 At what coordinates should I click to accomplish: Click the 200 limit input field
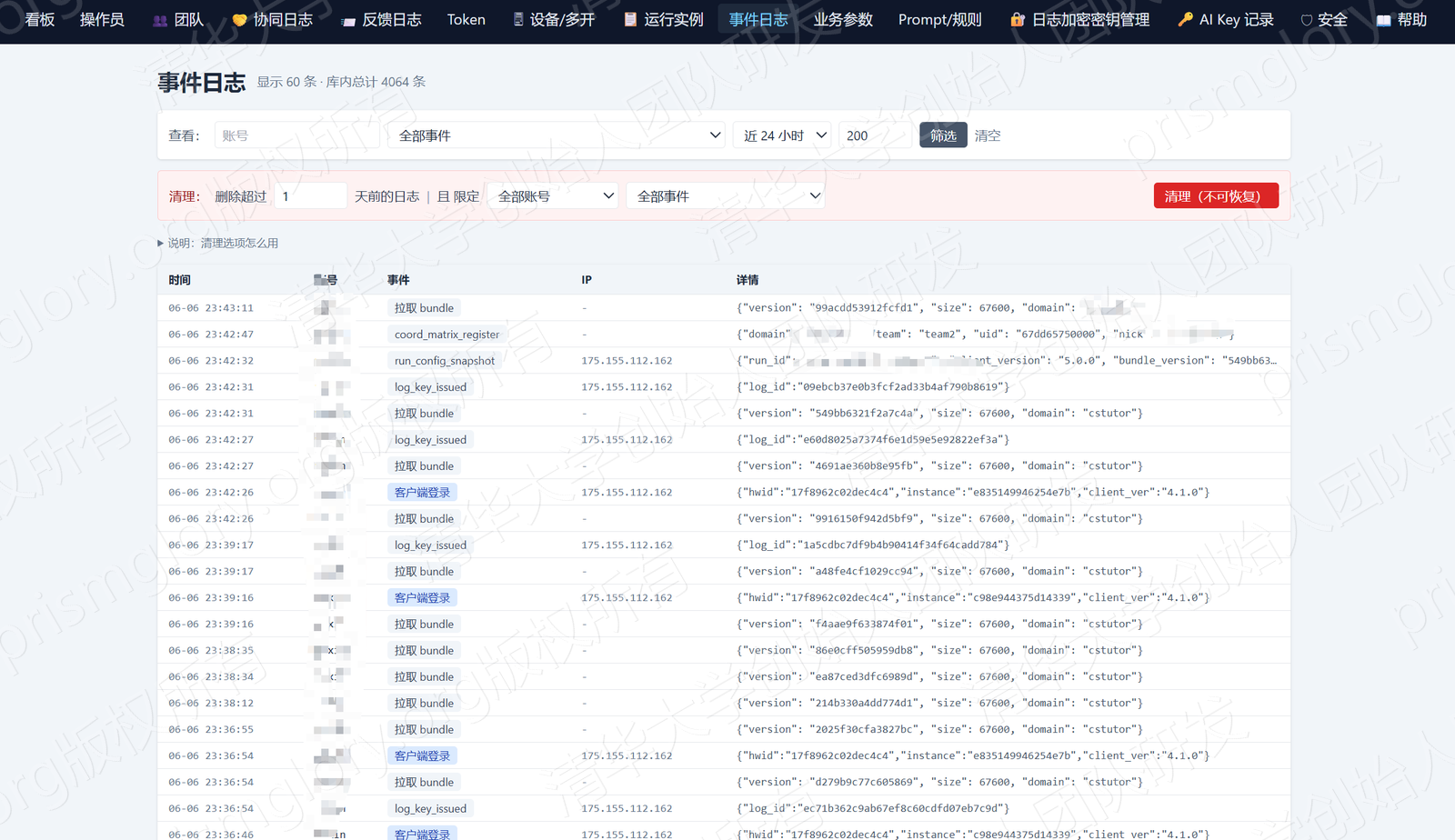[875, 135]
